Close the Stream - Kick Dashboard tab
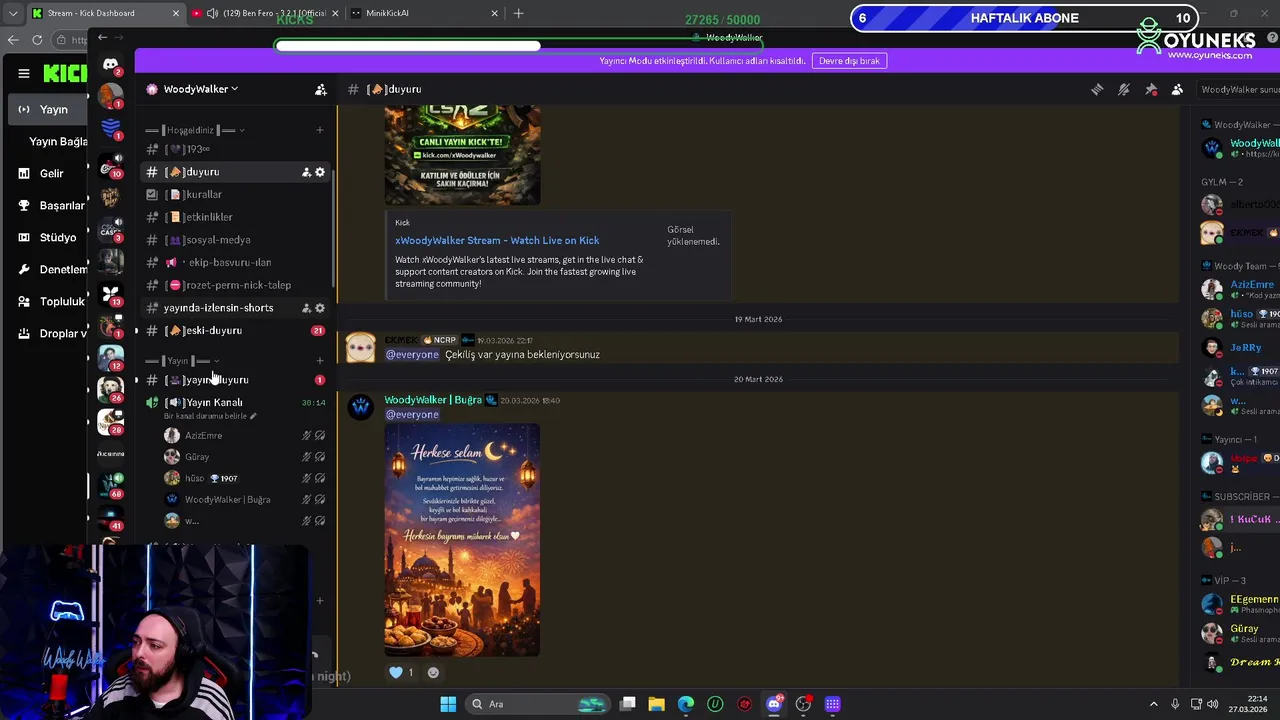Image resolution: width=1280 pixels, height=720 pixels. 176,13
